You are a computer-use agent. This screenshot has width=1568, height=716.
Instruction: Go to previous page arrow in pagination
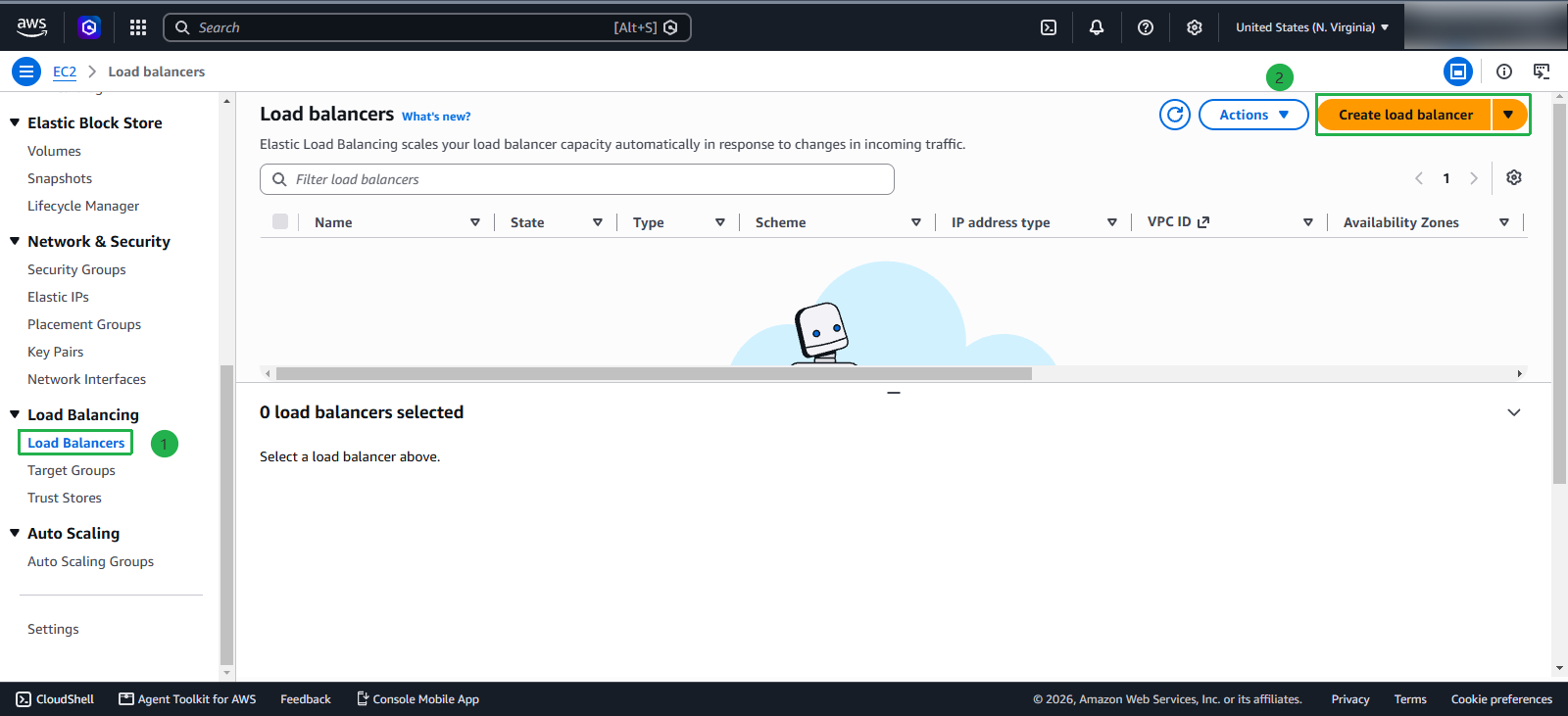click(x=1419, y=178)
